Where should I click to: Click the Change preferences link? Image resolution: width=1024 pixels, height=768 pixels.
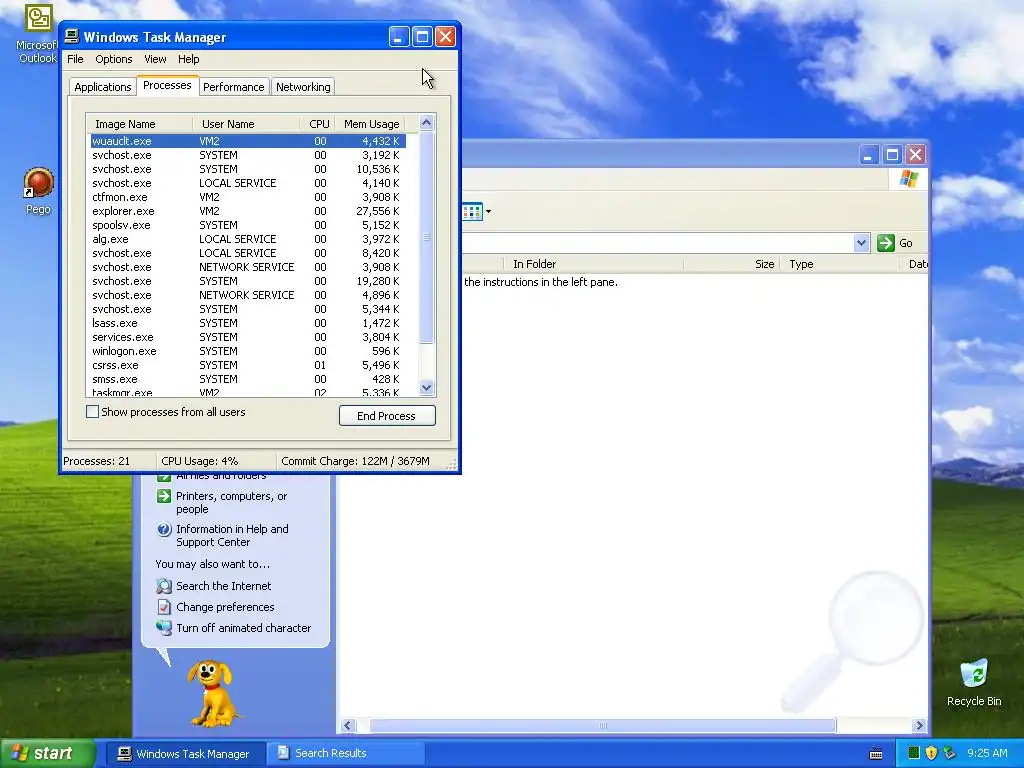click(x=225, y=607)
